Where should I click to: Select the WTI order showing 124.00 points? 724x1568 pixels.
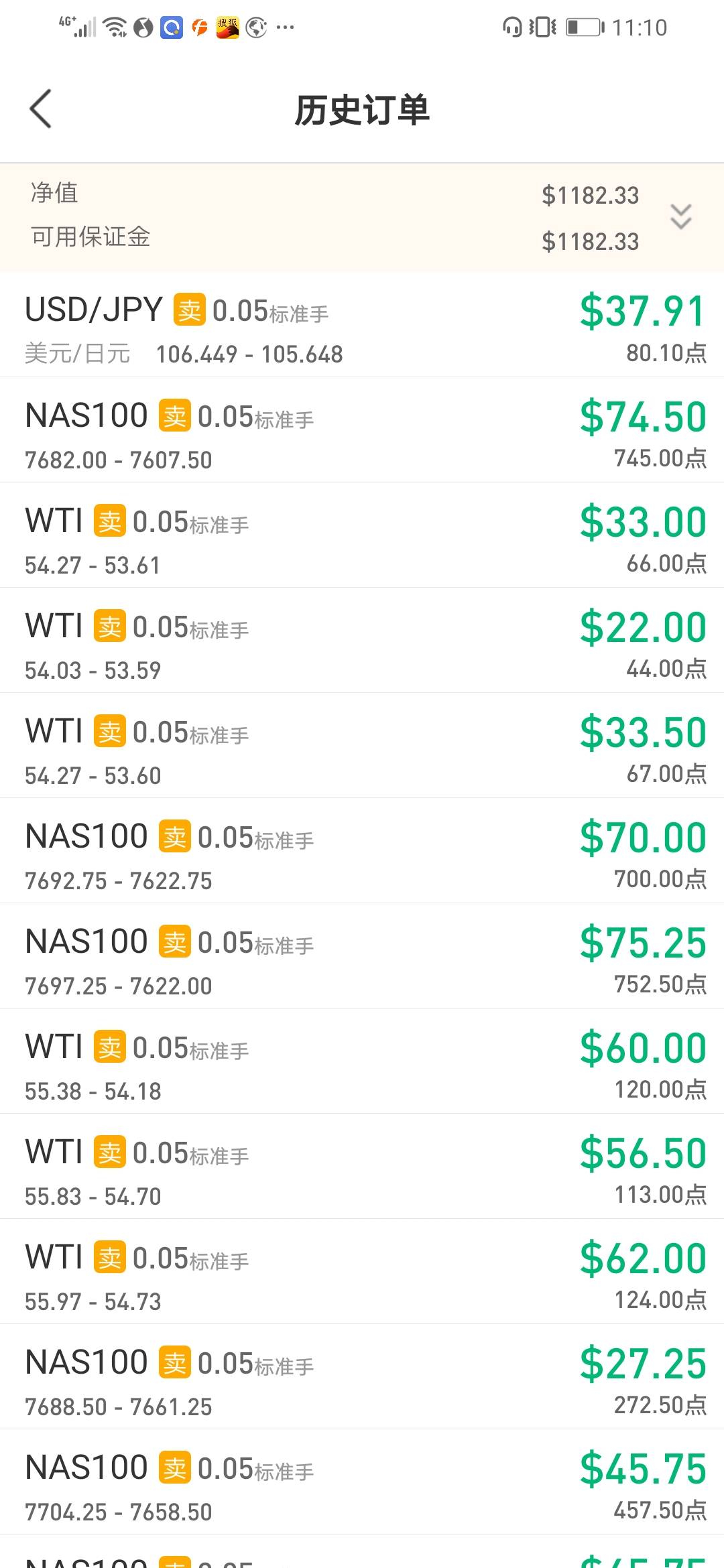362,1271
